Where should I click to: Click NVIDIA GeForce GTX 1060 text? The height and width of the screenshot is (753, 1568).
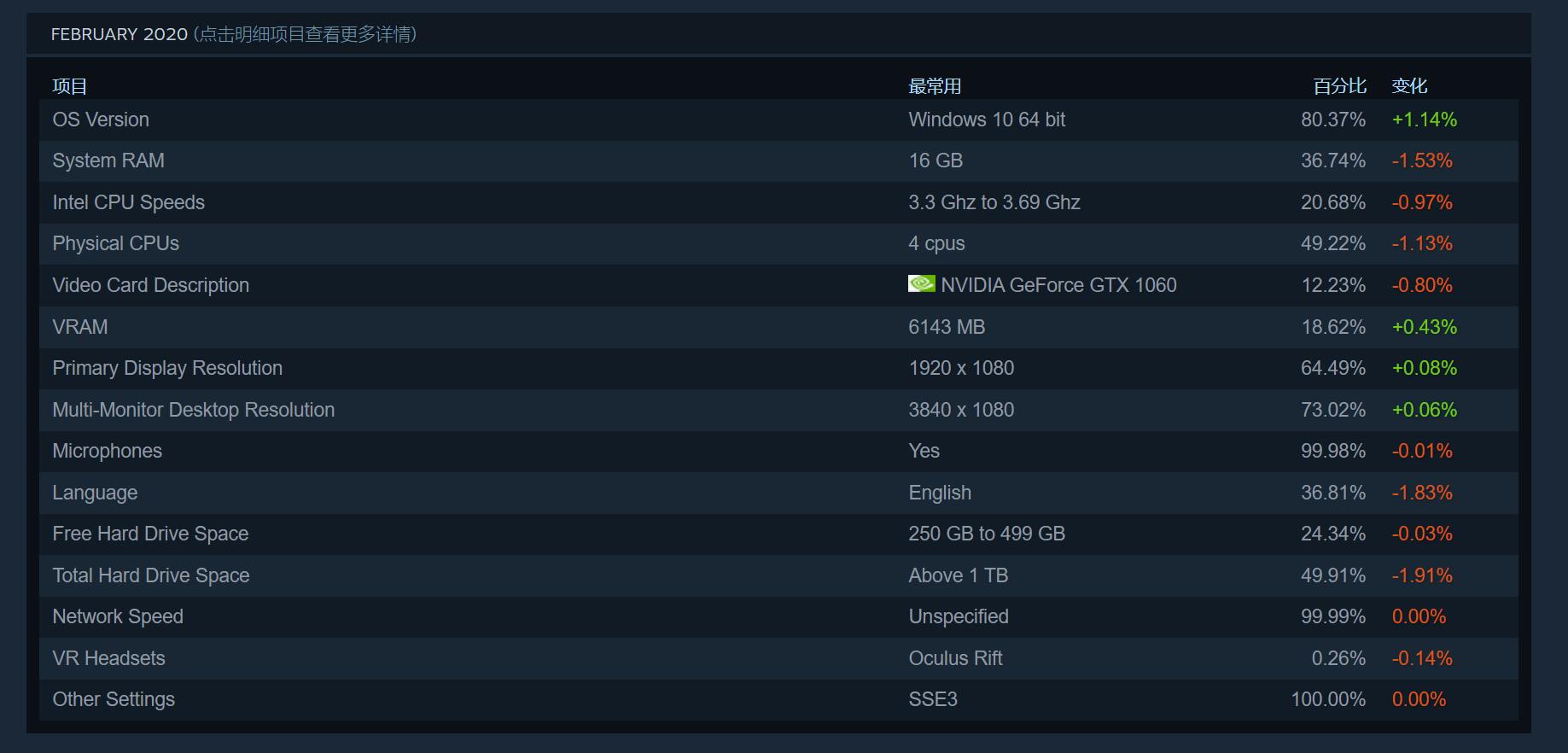(1058, 285)
